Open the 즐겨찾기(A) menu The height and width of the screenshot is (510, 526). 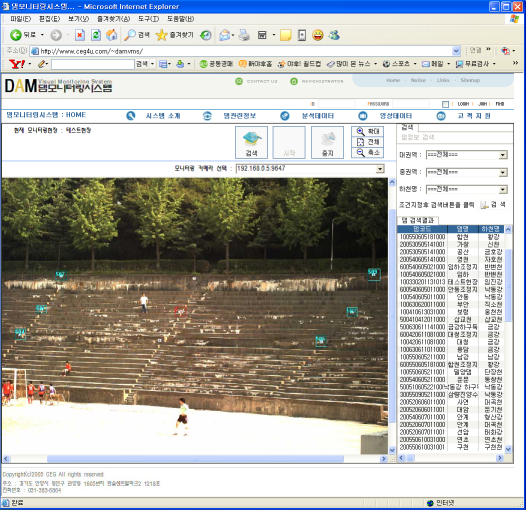113,19
